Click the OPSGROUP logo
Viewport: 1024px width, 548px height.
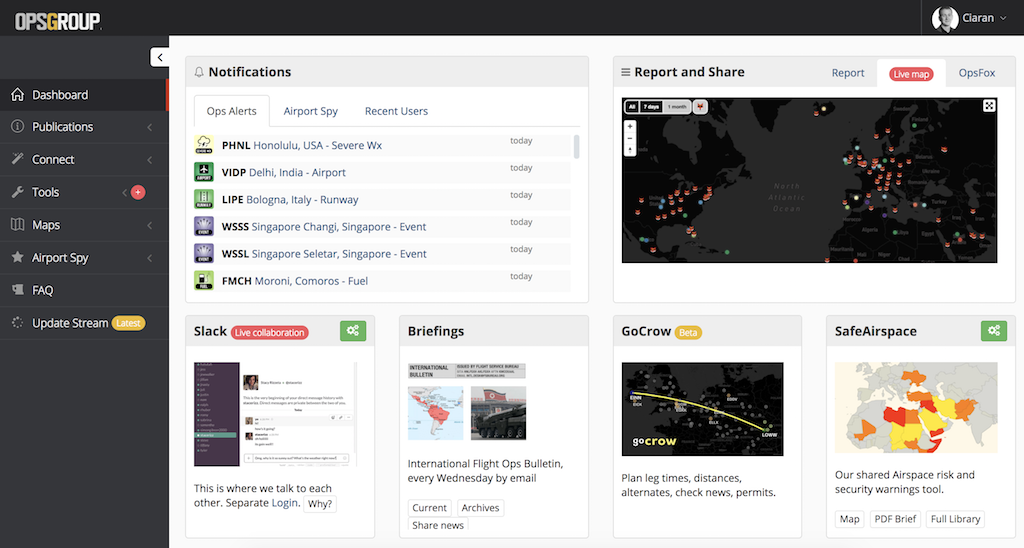coord(57,21)
